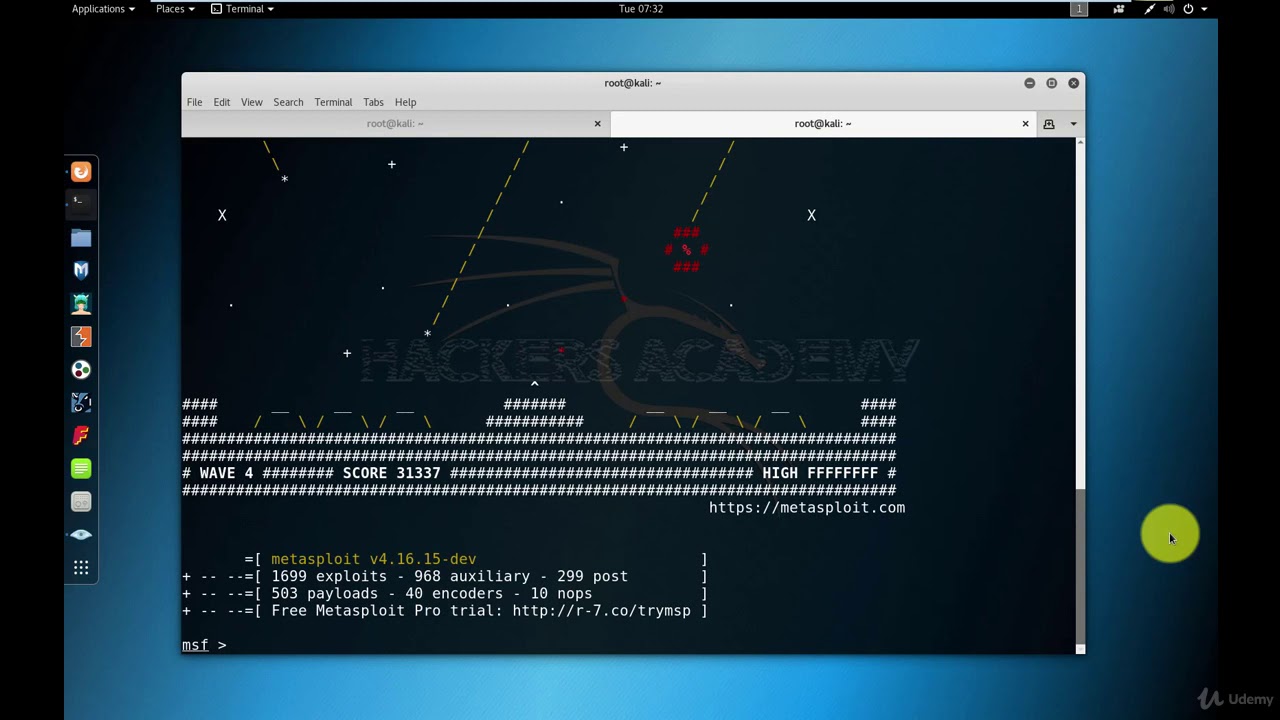Image resolution: width=1280 pixels, height=720 pixels.
Task: Click the screen recording camera indicator
Action: tap(1119, 9)
